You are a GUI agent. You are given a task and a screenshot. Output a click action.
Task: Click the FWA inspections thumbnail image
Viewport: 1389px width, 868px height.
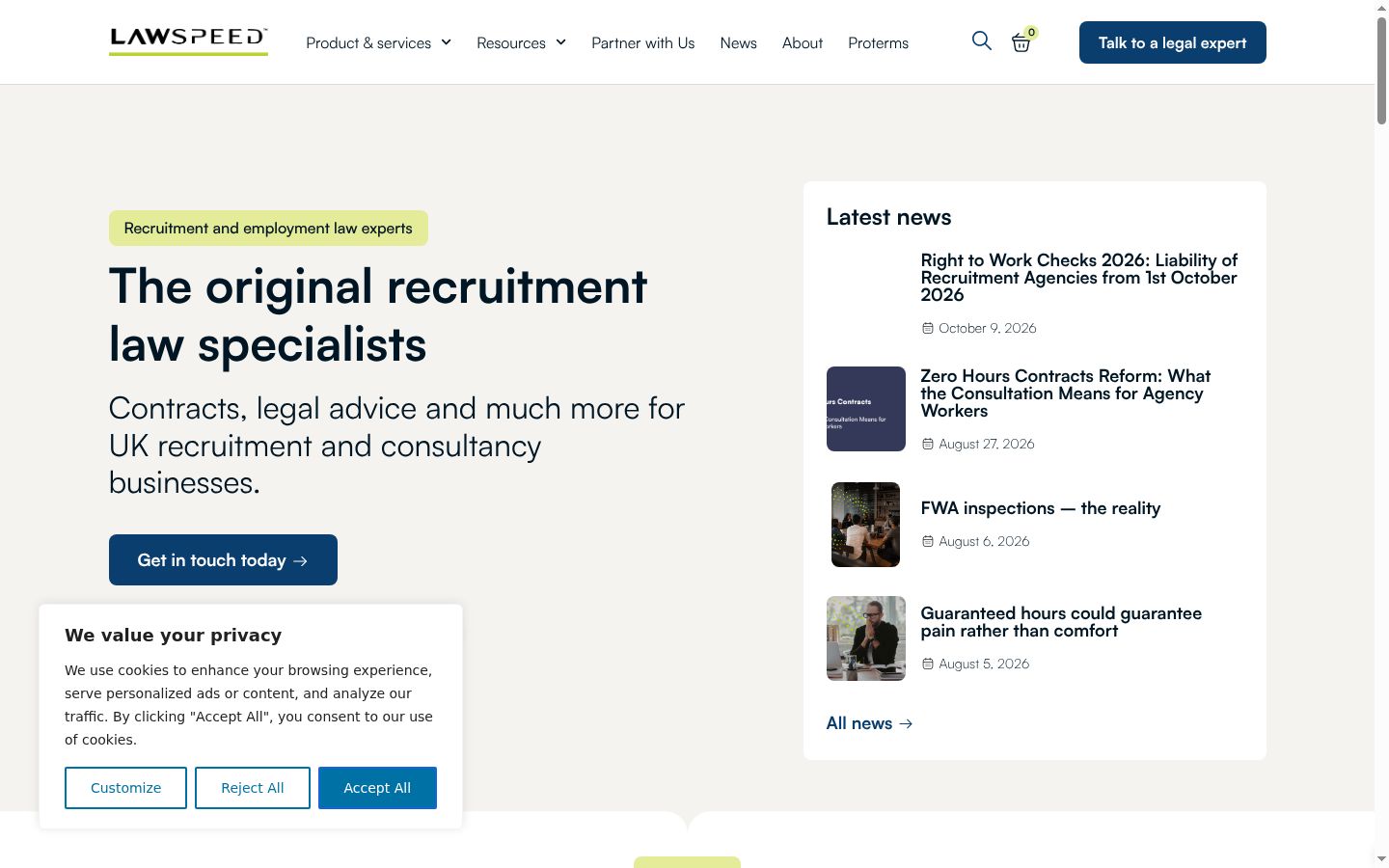pyautogui.click(x=866, y=525)
